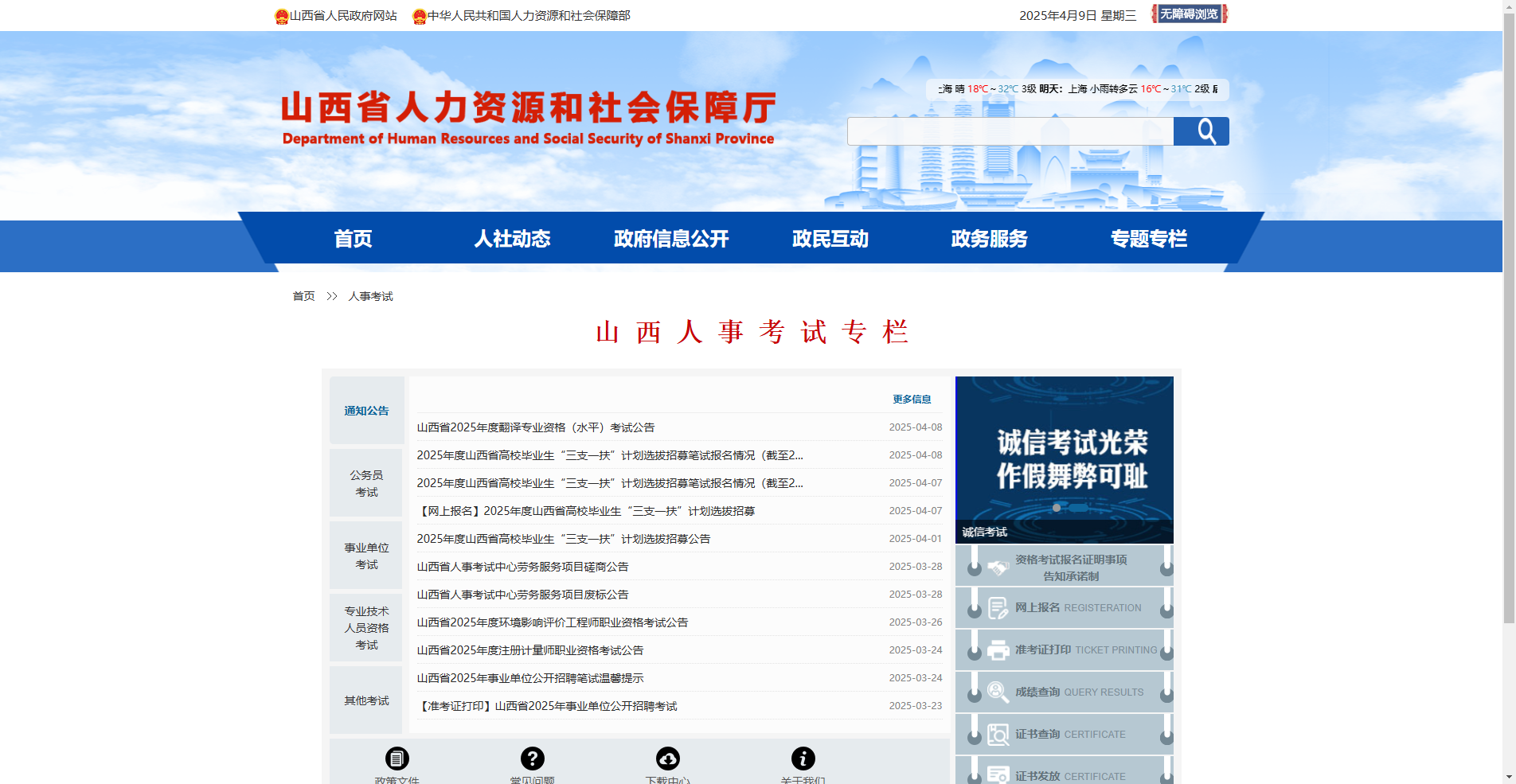Select the 政策文件 document icon
The height and width of the screenshot is (784, 1516).
[397, 758]
